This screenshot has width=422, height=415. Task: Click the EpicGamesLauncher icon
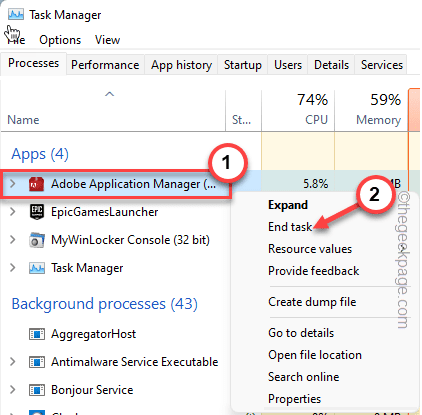[37, 212]
